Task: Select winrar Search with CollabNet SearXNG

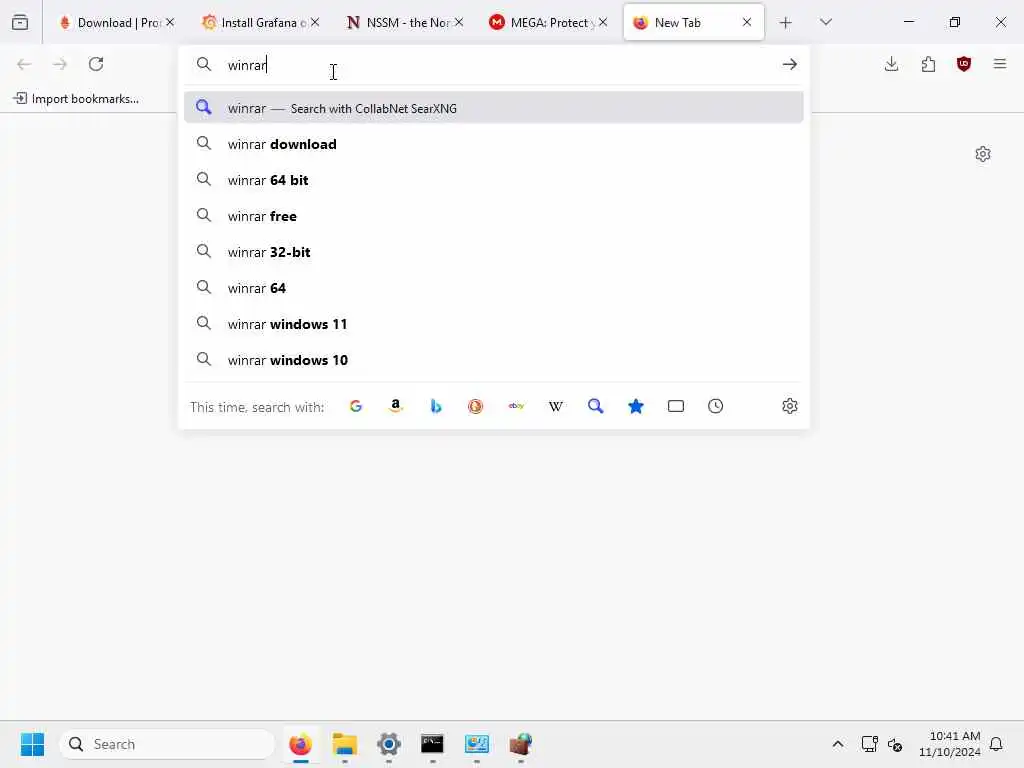Action: tap(493, 108)
